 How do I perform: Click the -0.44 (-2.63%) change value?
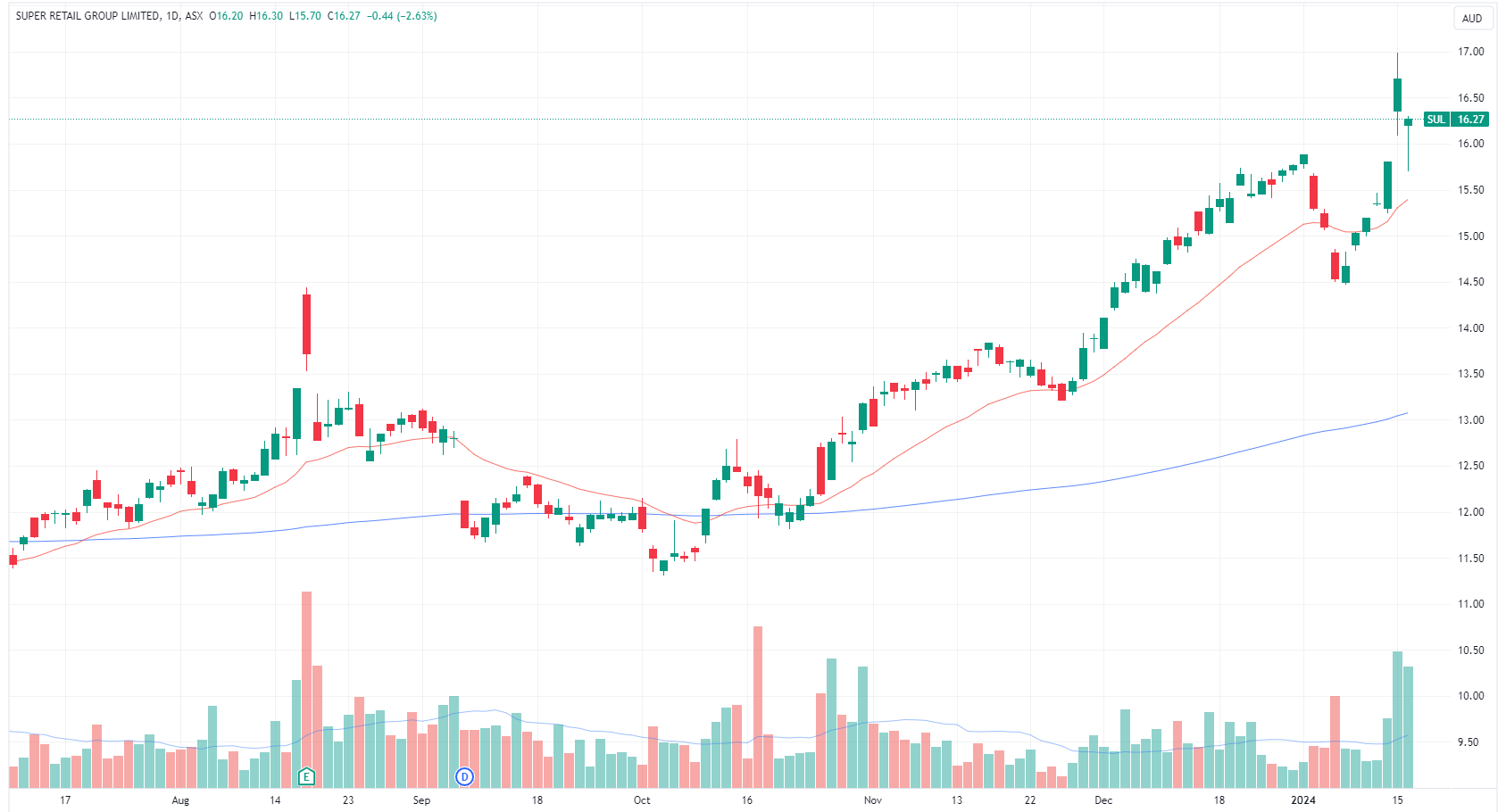(402, 16)
